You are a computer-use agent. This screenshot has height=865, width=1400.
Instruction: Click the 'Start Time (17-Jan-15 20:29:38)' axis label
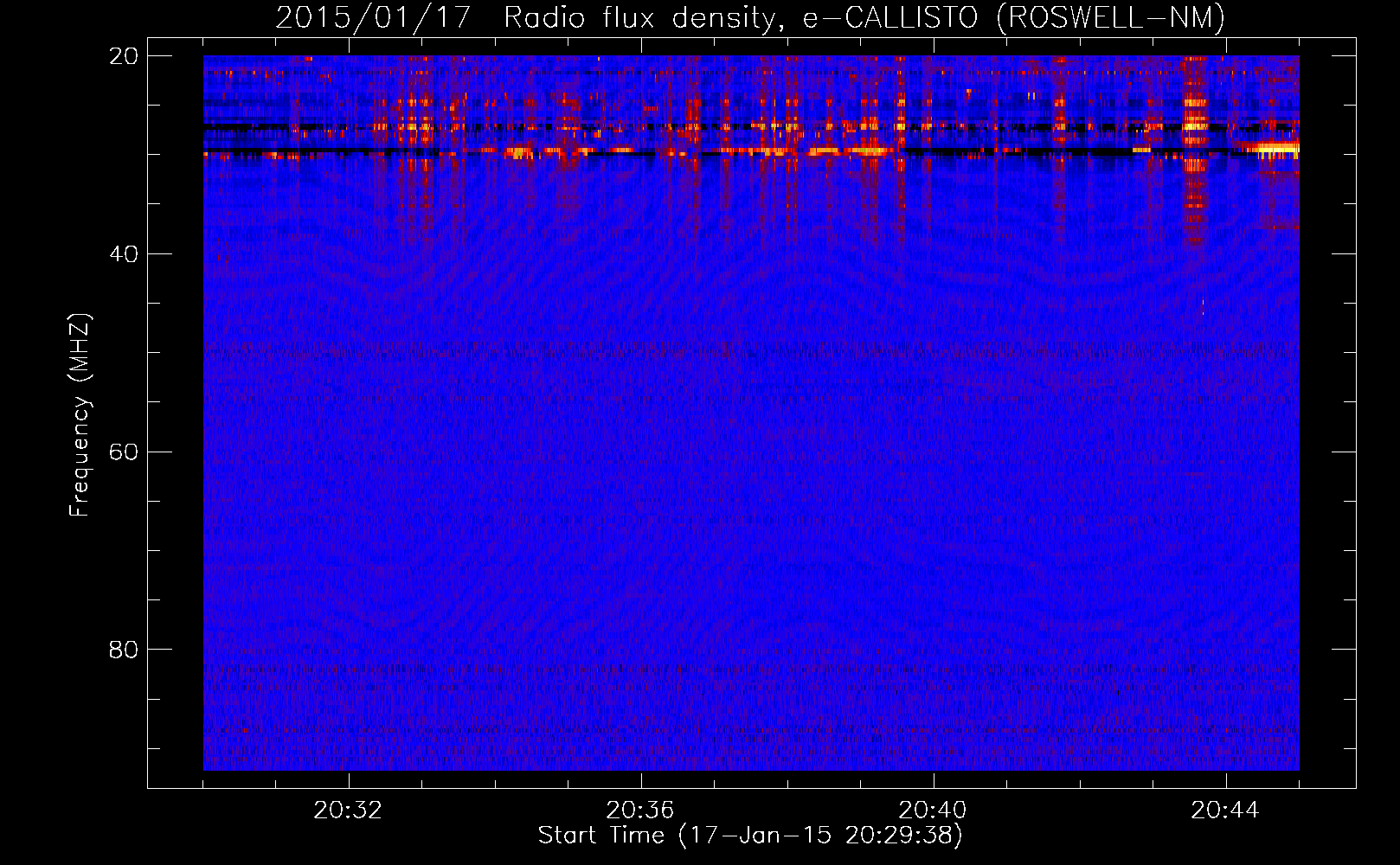tap(750, 836)
